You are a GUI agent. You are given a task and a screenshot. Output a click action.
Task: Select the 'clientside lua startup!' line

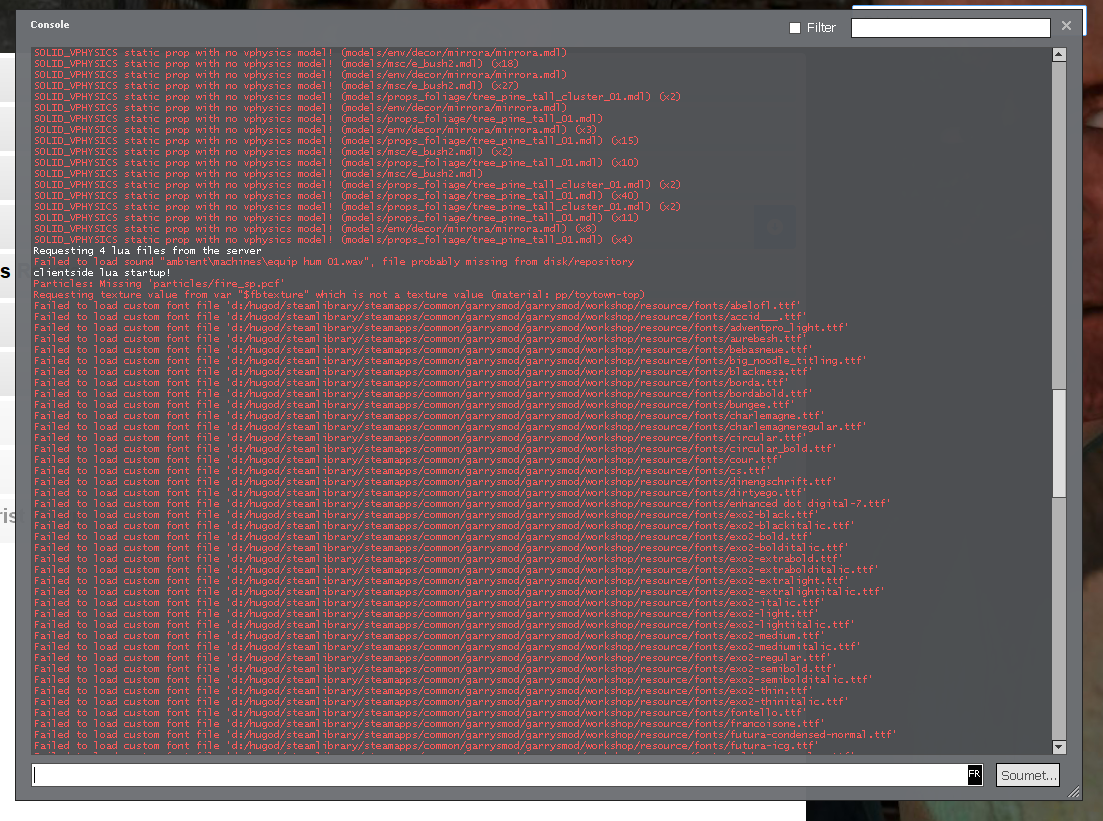pos(102,272)
